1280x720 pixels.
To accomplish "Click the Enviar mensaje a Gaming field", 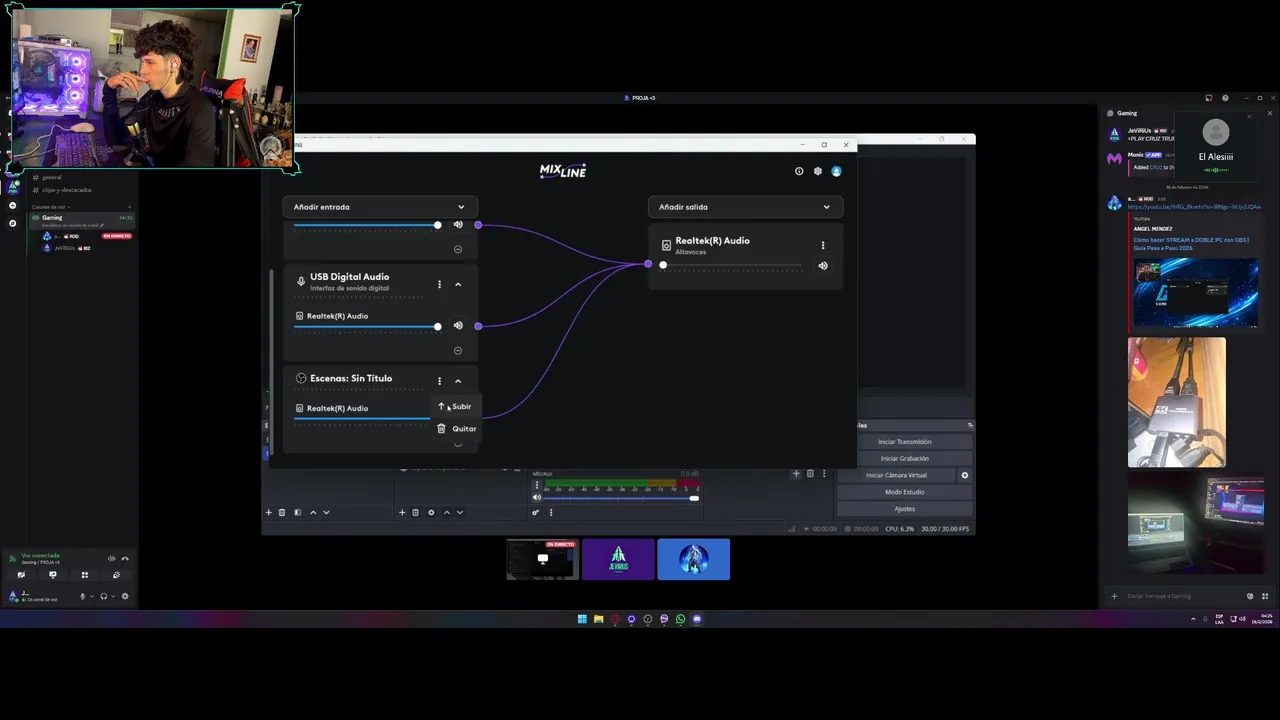I will (1180, 596).
